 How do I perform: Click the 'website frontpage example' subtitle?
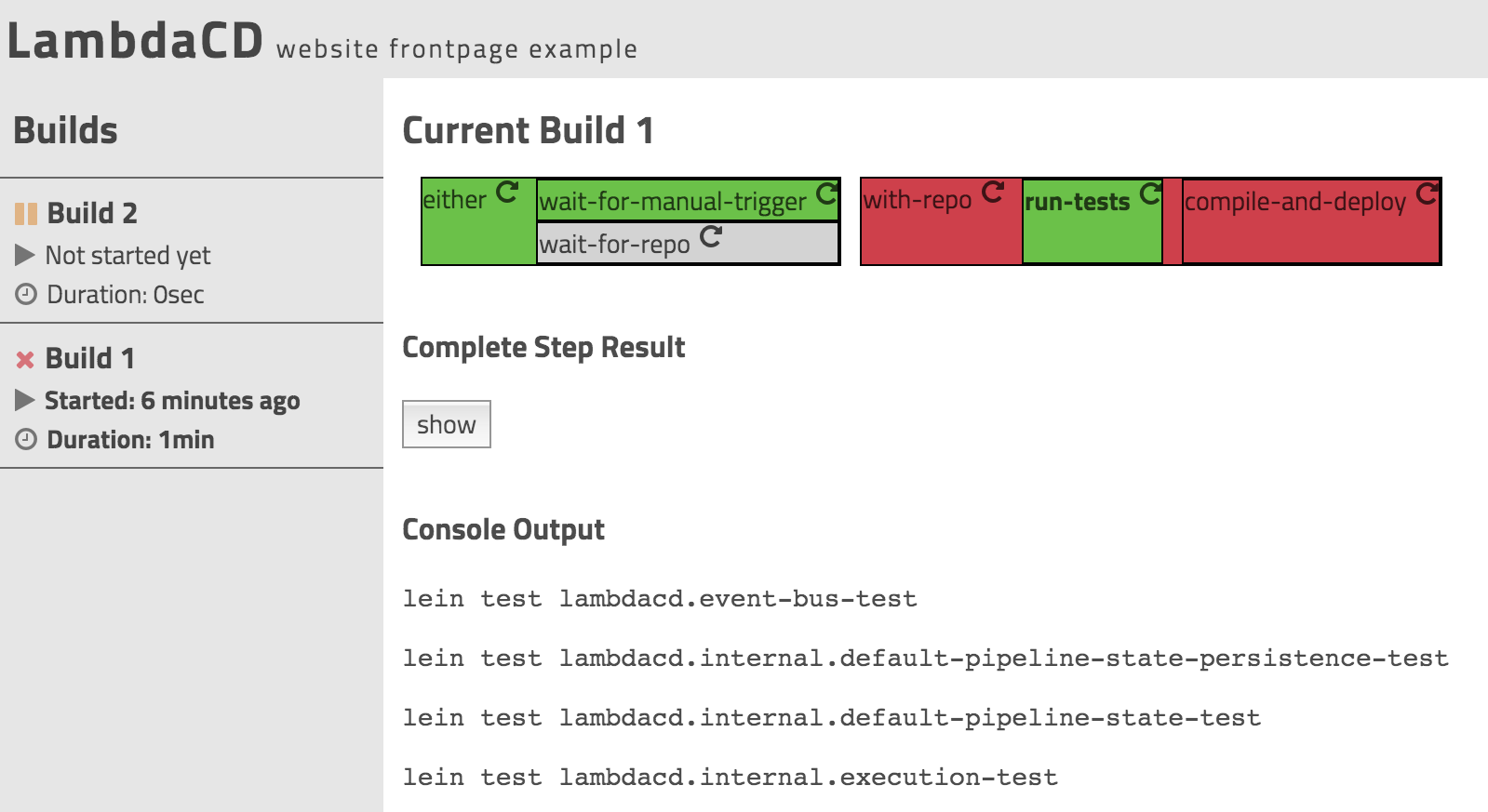coord(457,48)
